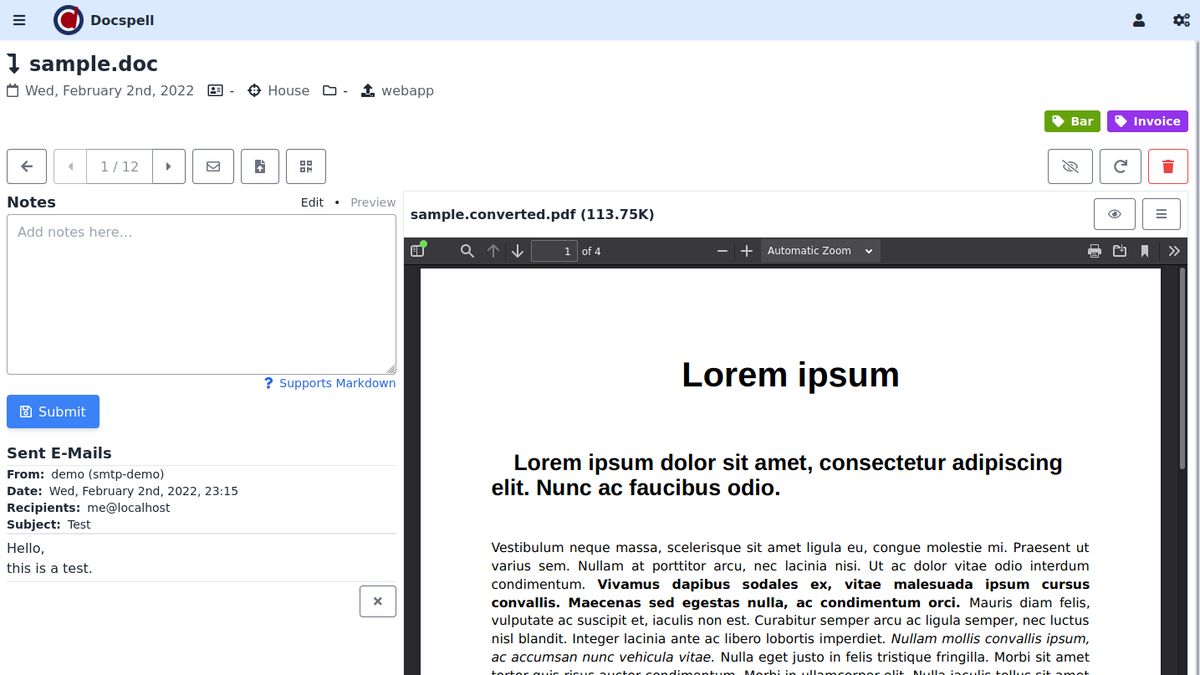Open the Supports Markdown help link
Viewport: 1200px width, 675px height.
330,383
